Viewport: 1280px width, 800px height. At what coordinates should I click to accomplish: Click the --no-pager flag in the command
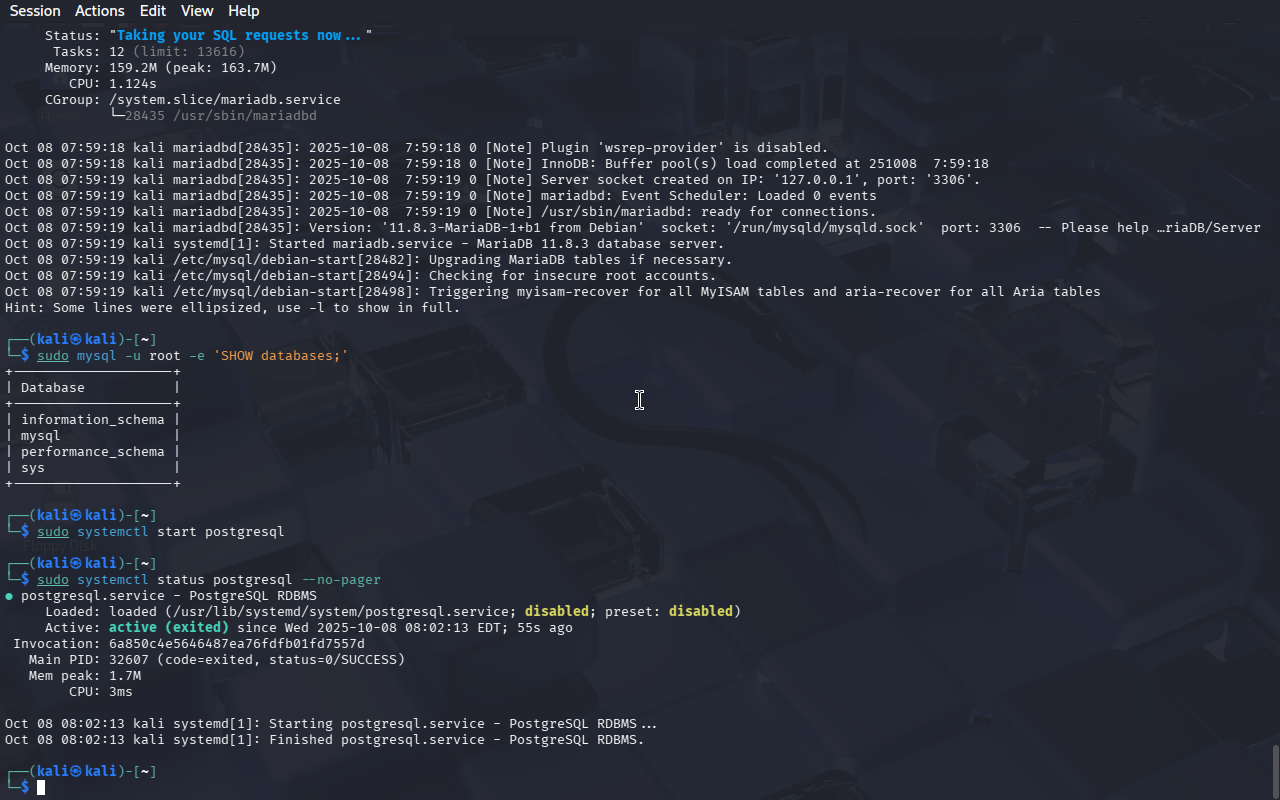[341, 580]
